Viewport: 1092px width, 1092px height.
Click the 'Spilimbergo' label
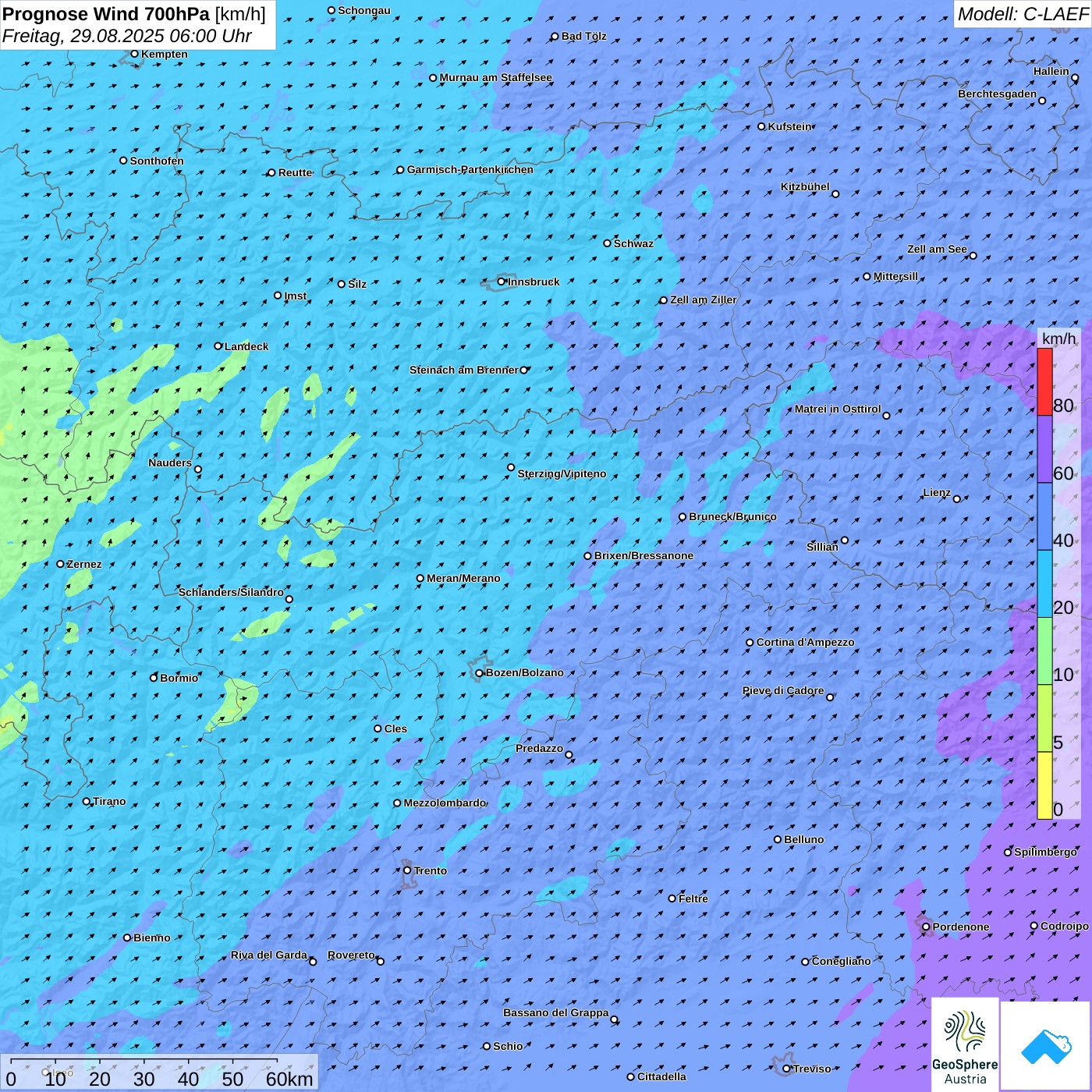pyautogui.click(x=1045, y=852)
